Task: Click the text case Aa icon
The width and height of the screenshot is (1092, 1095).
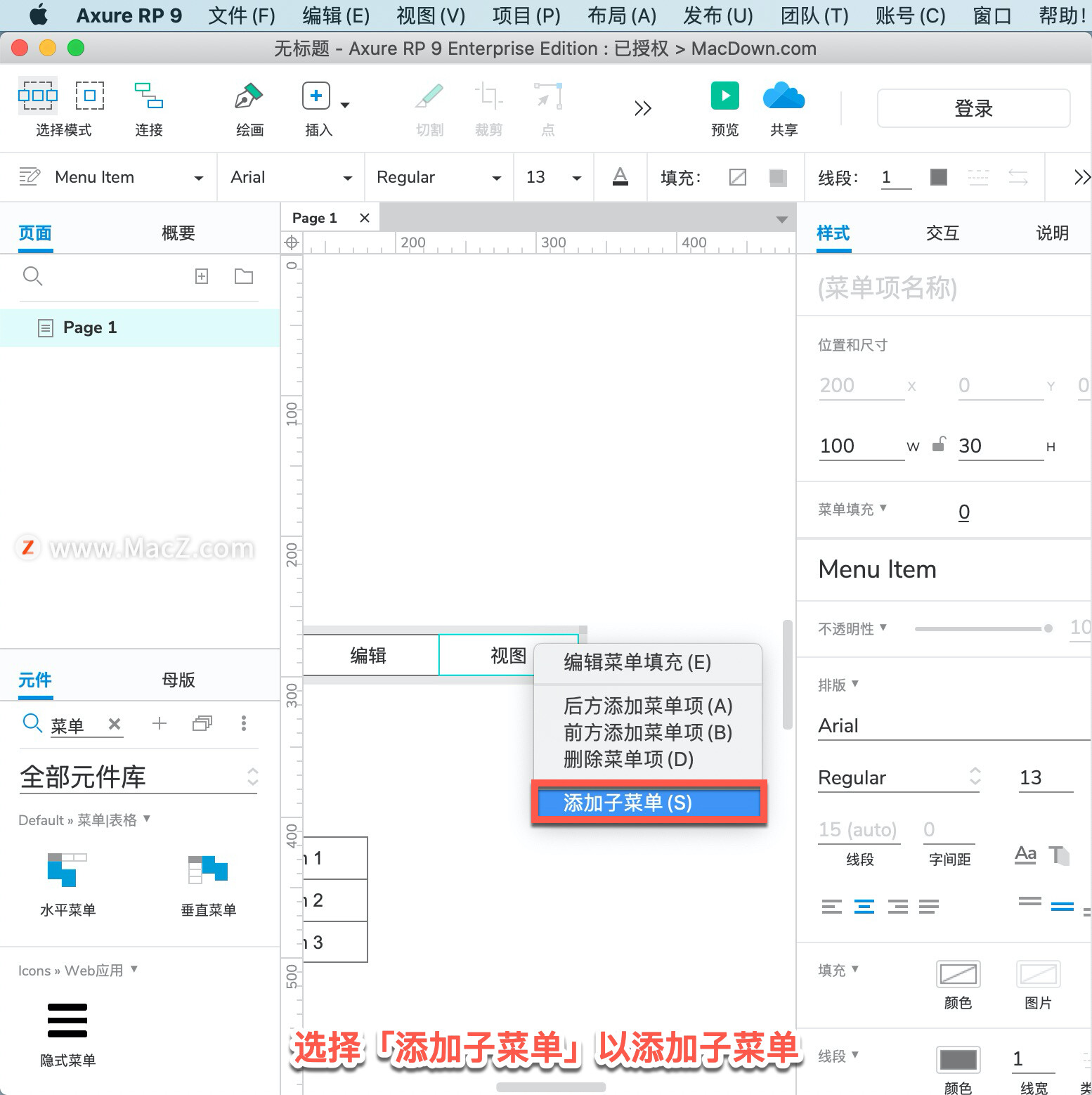Action: point(1025,855)
